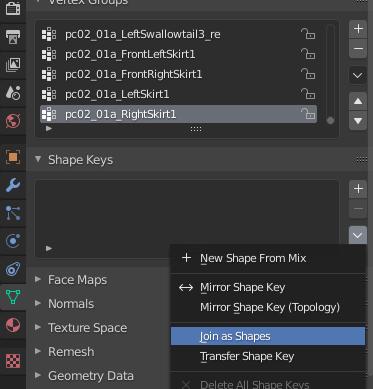Open the Physics properties tab

tap(13, 241)
